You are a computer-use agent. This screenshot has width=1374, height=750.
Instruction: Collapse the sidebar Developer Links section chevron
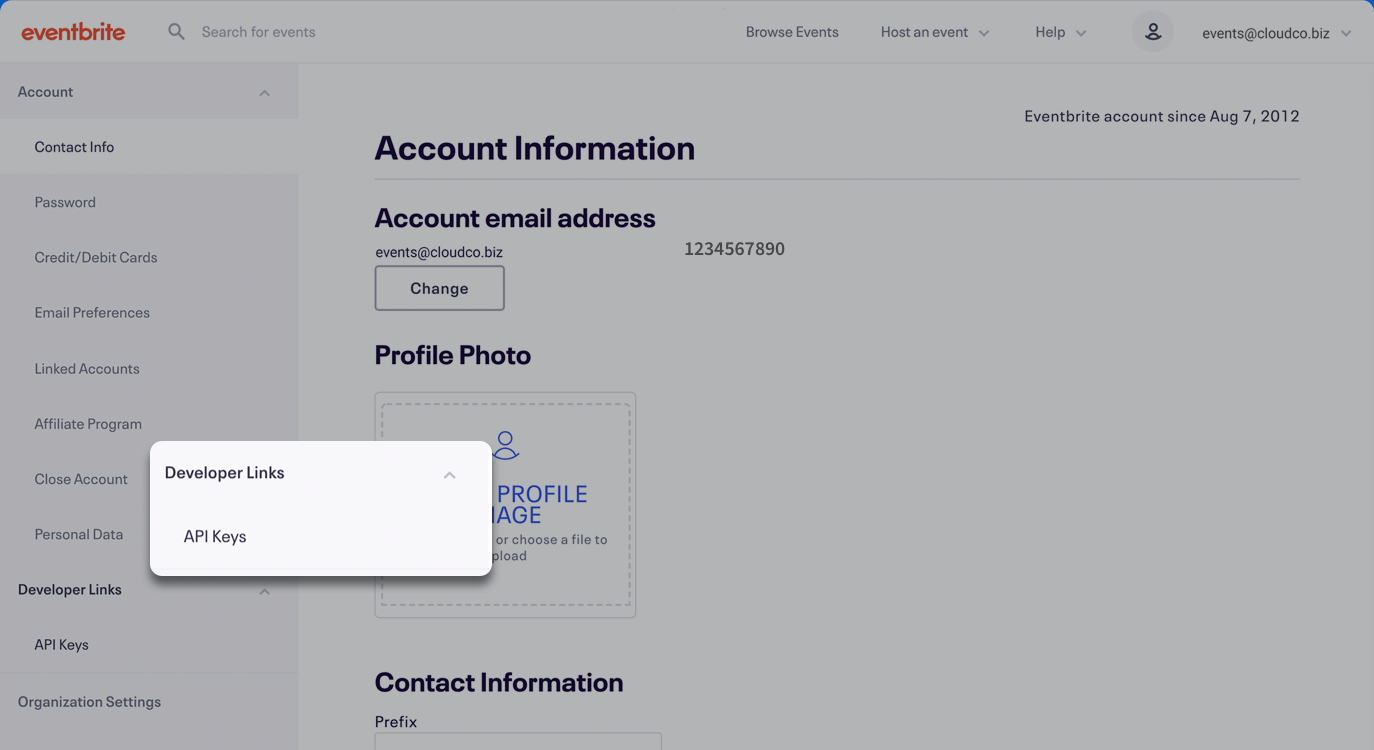click(x=264, y=591)
